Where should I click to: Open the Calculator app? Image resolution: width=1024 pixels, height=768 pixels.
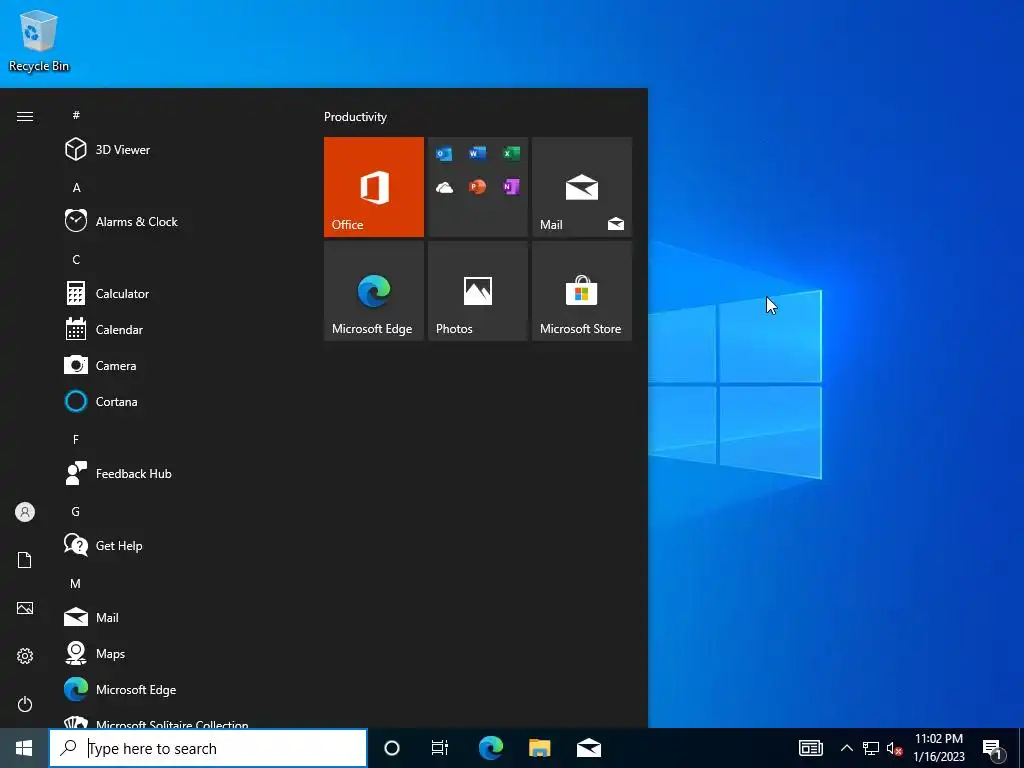point(176,293)
